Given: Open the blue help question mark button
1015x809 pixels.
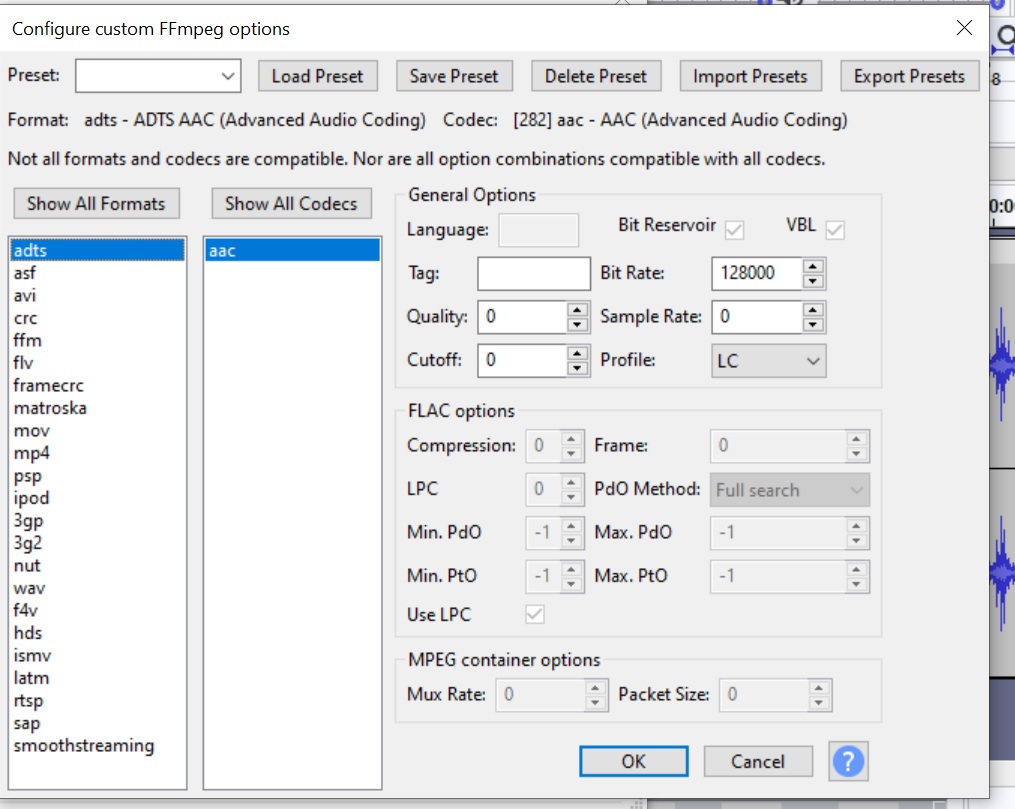Looking at the screenshot, I should (848, 761).
